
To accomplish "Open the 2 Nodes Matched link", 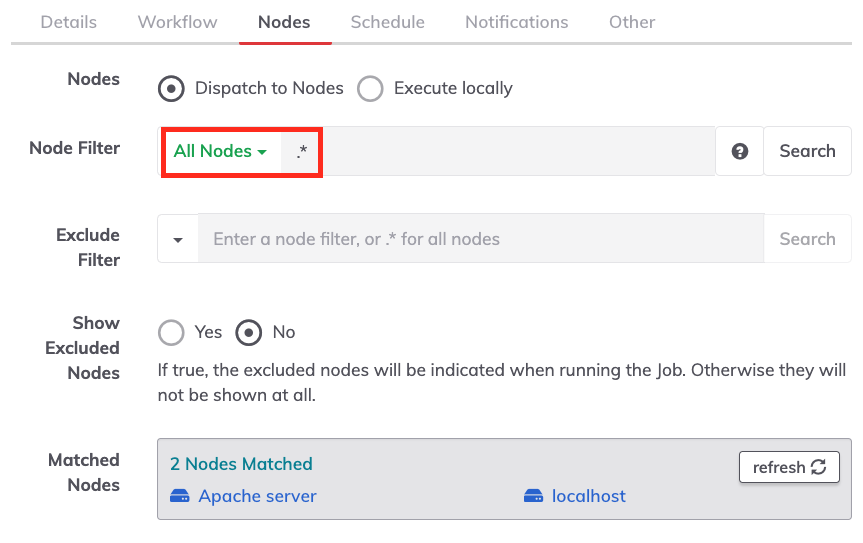I will click(x=241, y=464).
